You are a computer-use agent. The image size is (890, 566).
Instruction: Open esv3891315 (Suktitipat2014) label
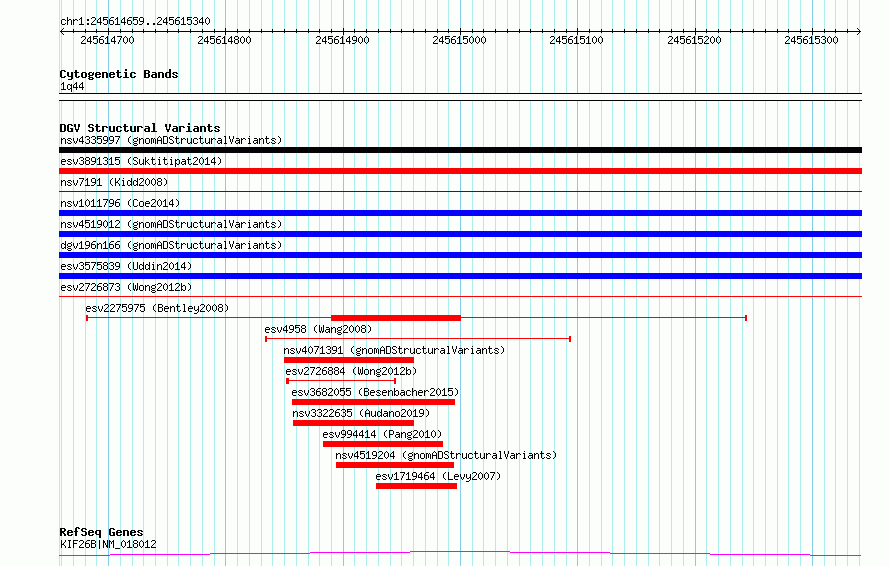141,161
